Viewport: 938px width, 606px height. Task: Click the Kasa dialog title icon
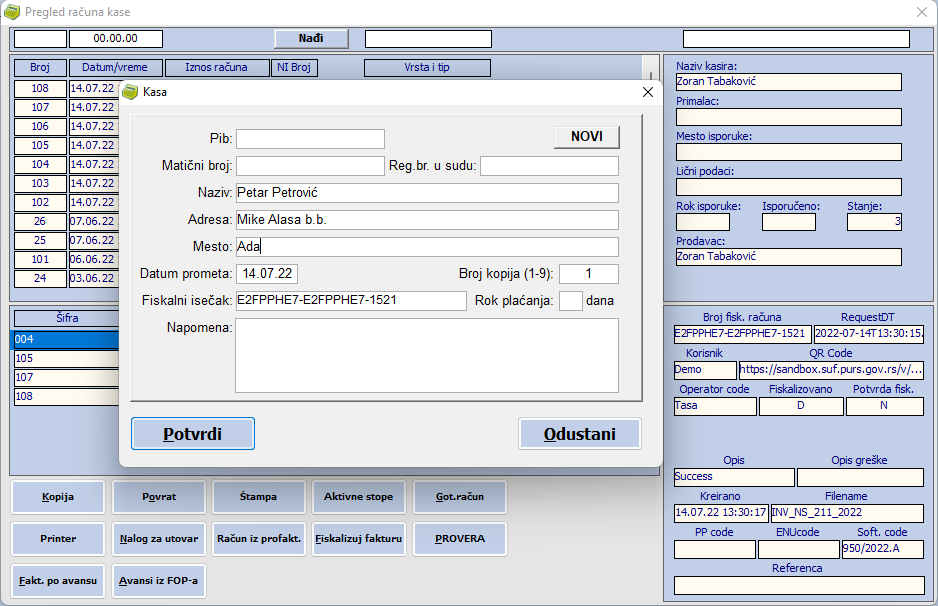(x=130, y=92)
